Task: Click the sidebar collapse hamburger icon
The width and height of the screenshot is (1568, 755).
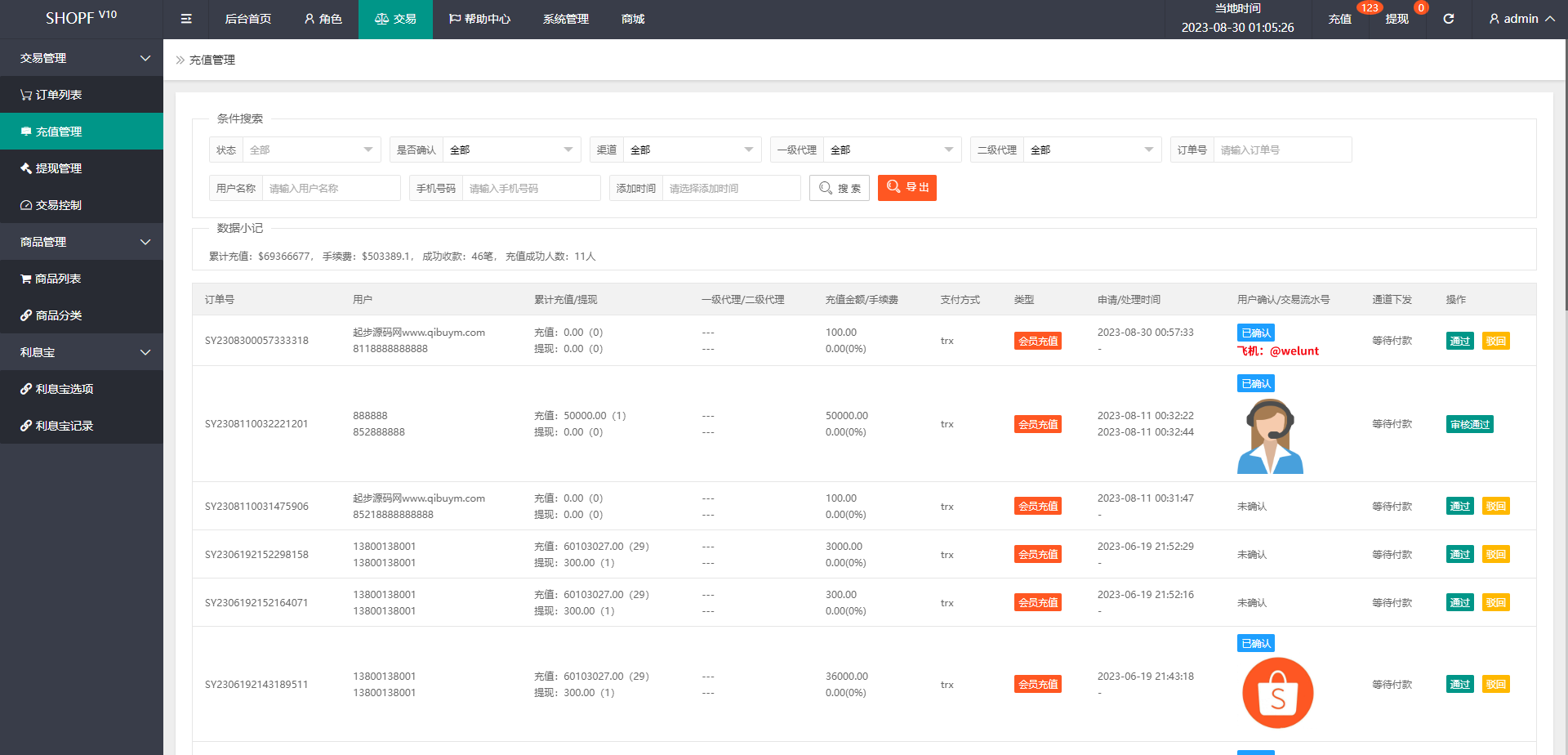Action: pos(186,19)
